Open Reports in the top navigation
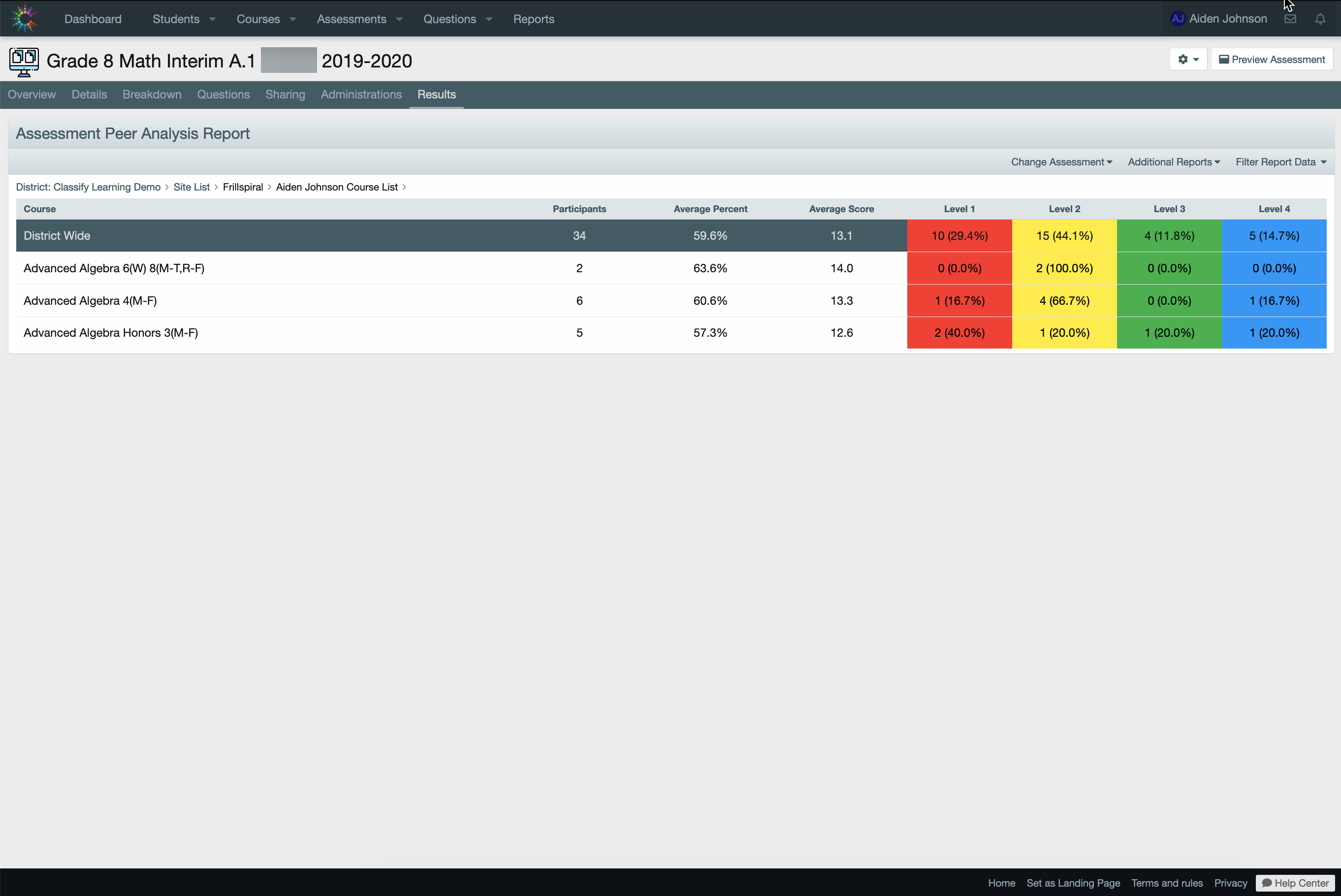 pos(533,19)
